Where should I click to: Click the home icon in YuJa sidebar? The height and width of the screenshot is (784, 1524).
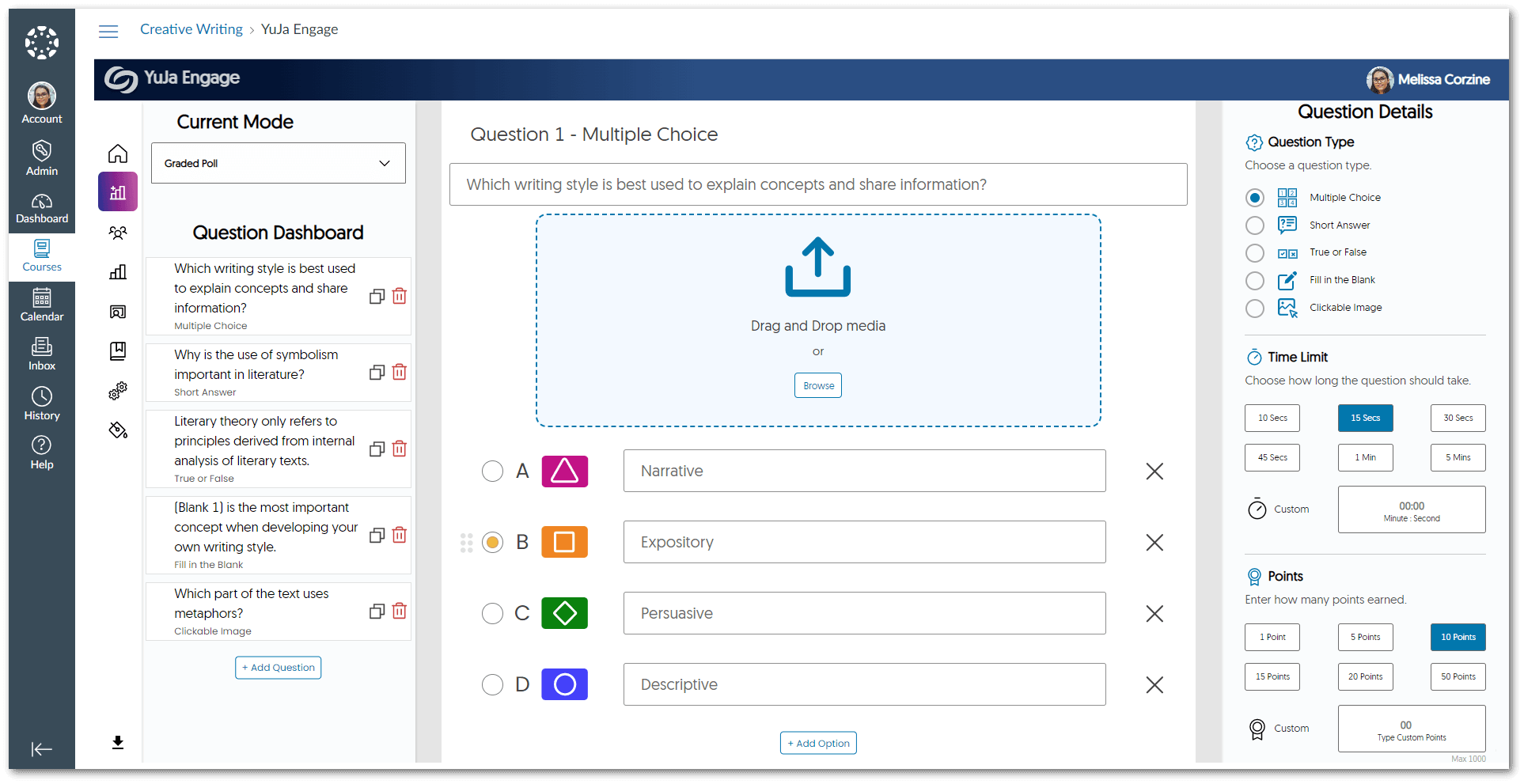(118, 153)
